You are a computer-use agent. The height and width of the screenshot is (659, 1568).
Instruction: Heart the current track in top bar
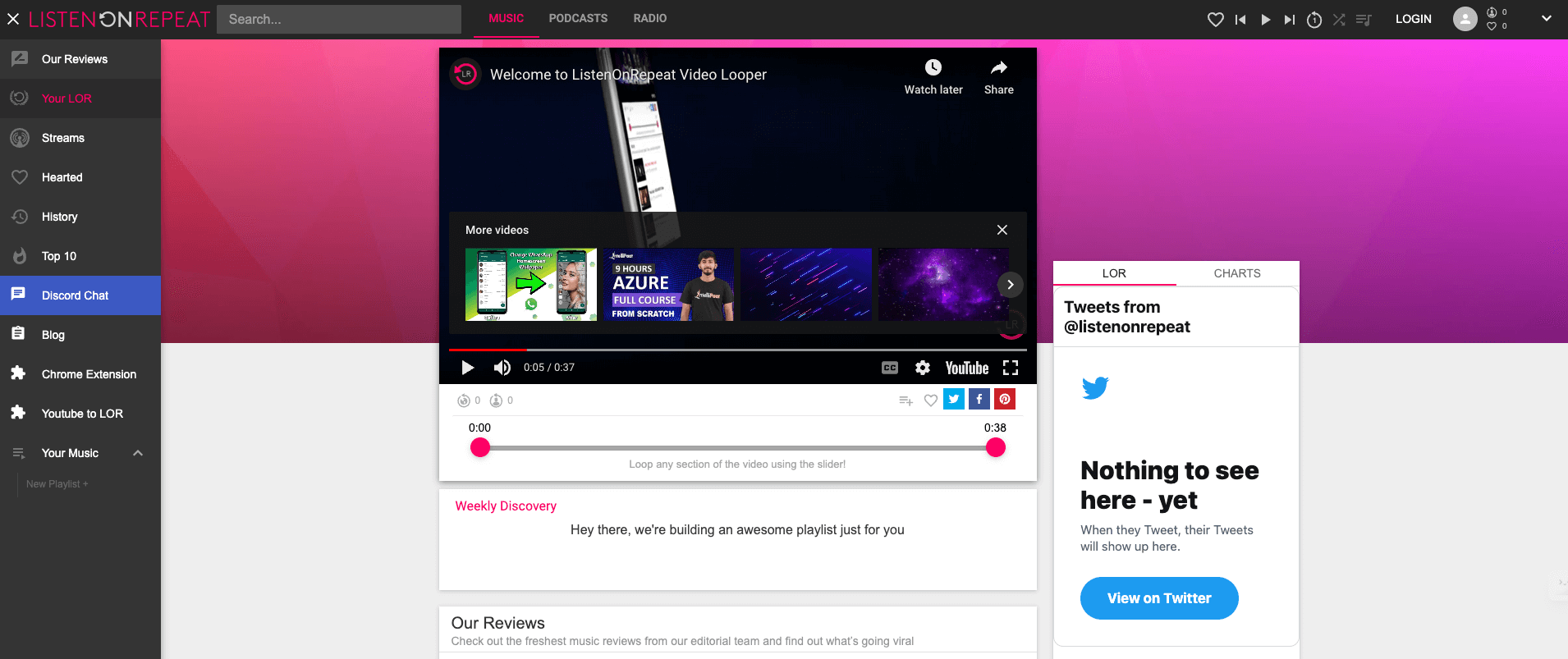[1216, 19]
